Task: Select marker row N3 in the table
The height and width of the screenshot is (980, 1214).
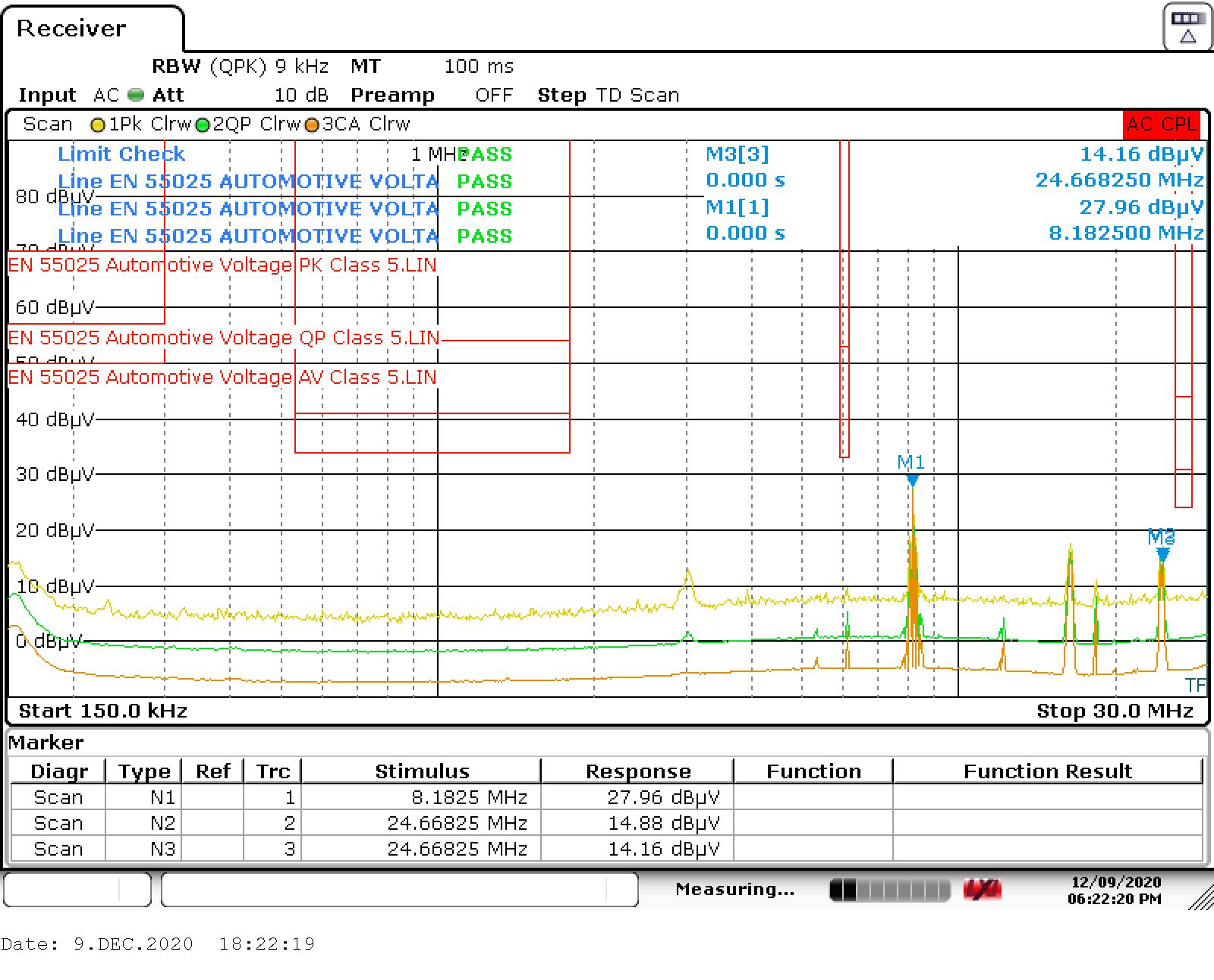Action: pos(607,849)
